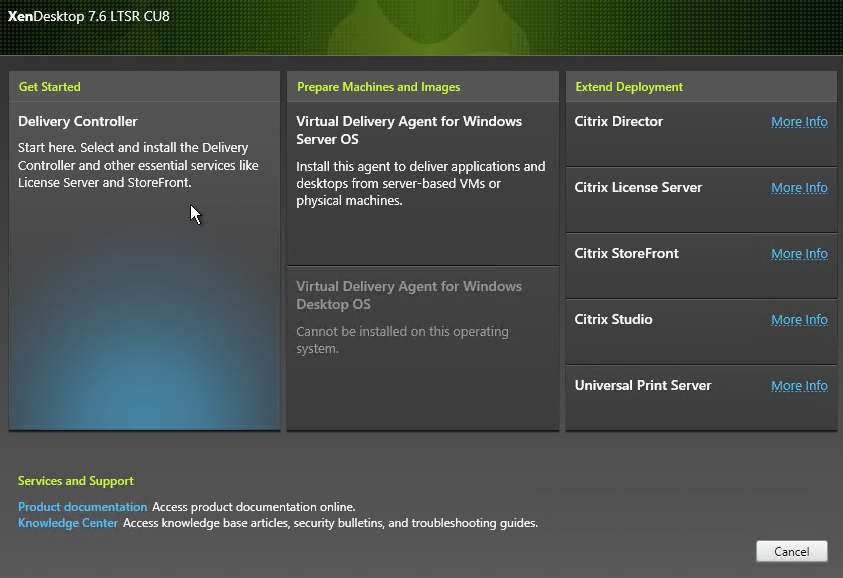Click the XenDesktop 7.6 LTSR CU8 title
This screenshot has width=843, height=578.
pyautogui.click(x=89, y=16)
